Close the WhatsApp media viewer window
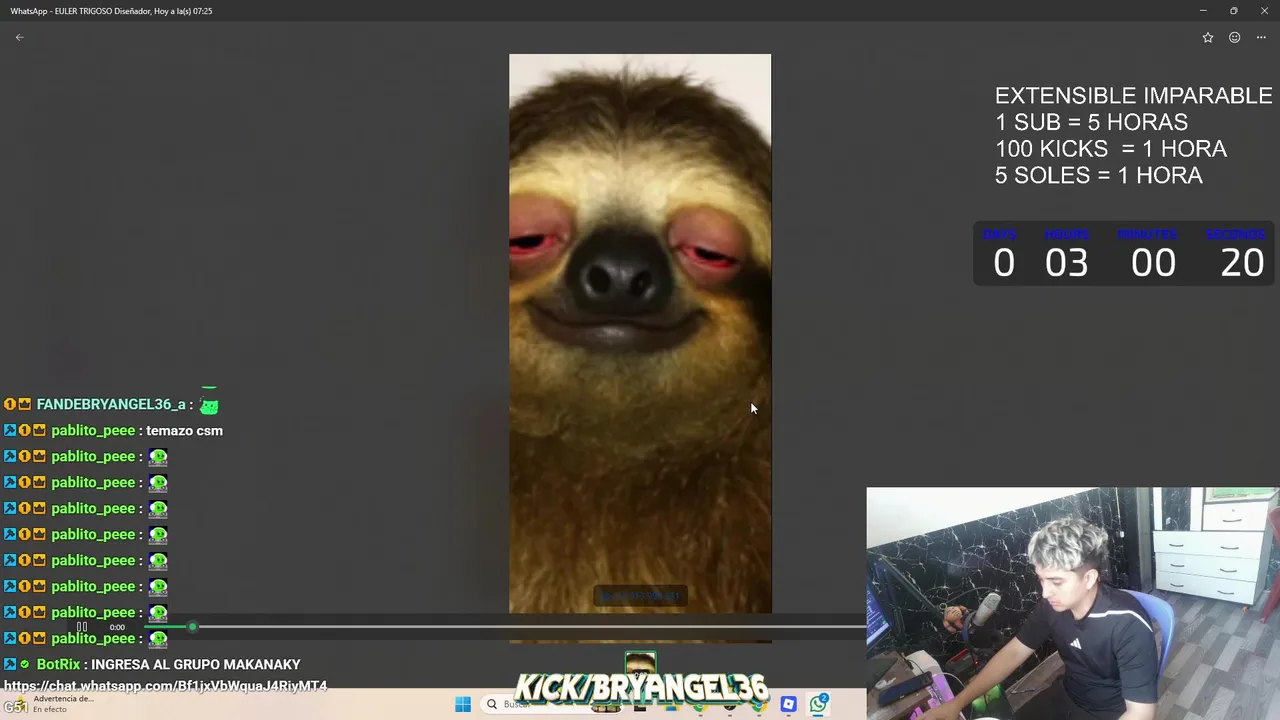This screenshot has width=1280, height=720. point(1264,10)
